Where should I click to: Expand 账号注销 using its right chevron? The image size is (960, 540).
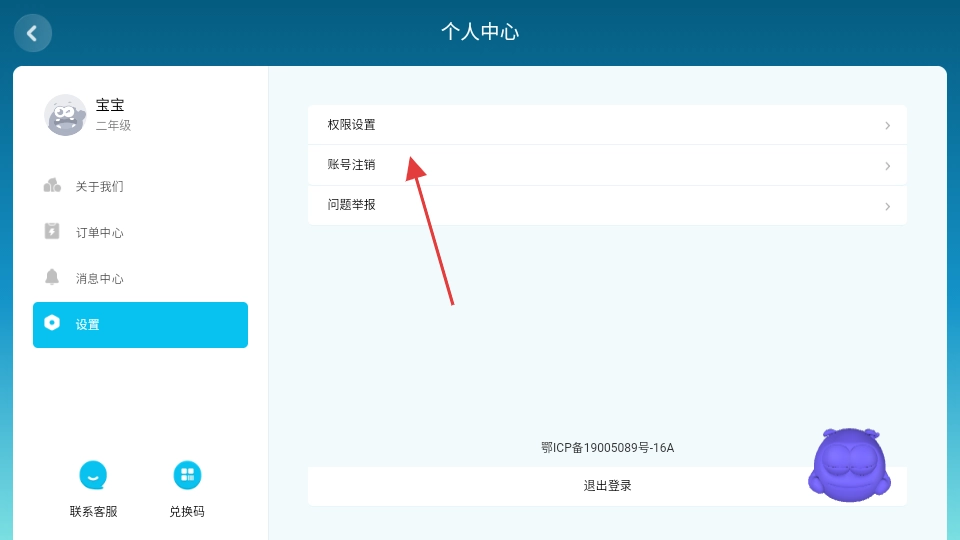887,166
